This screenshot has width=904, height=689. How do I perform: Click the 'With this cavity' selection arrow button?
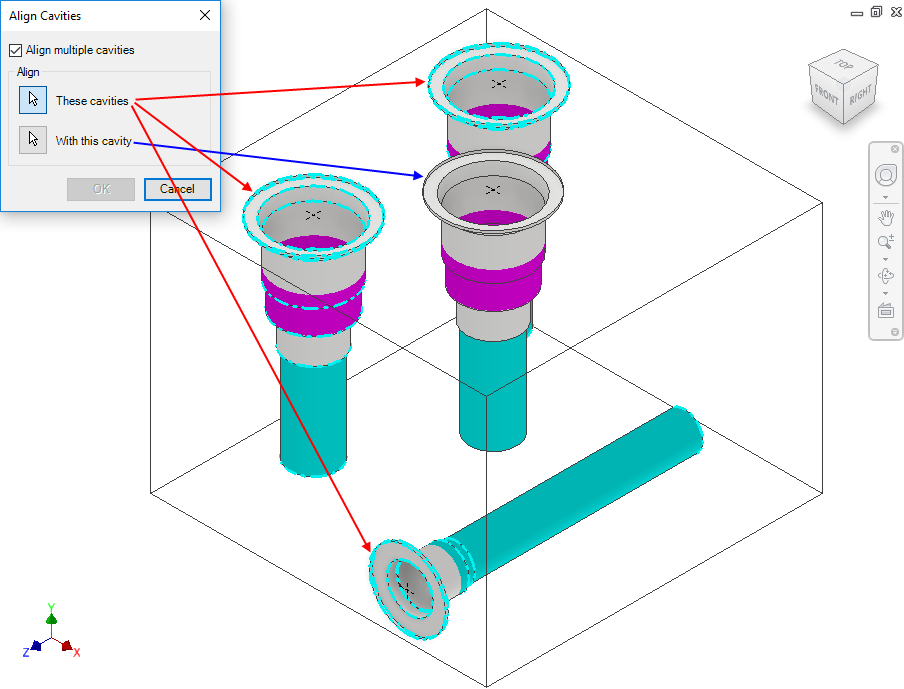33,140
